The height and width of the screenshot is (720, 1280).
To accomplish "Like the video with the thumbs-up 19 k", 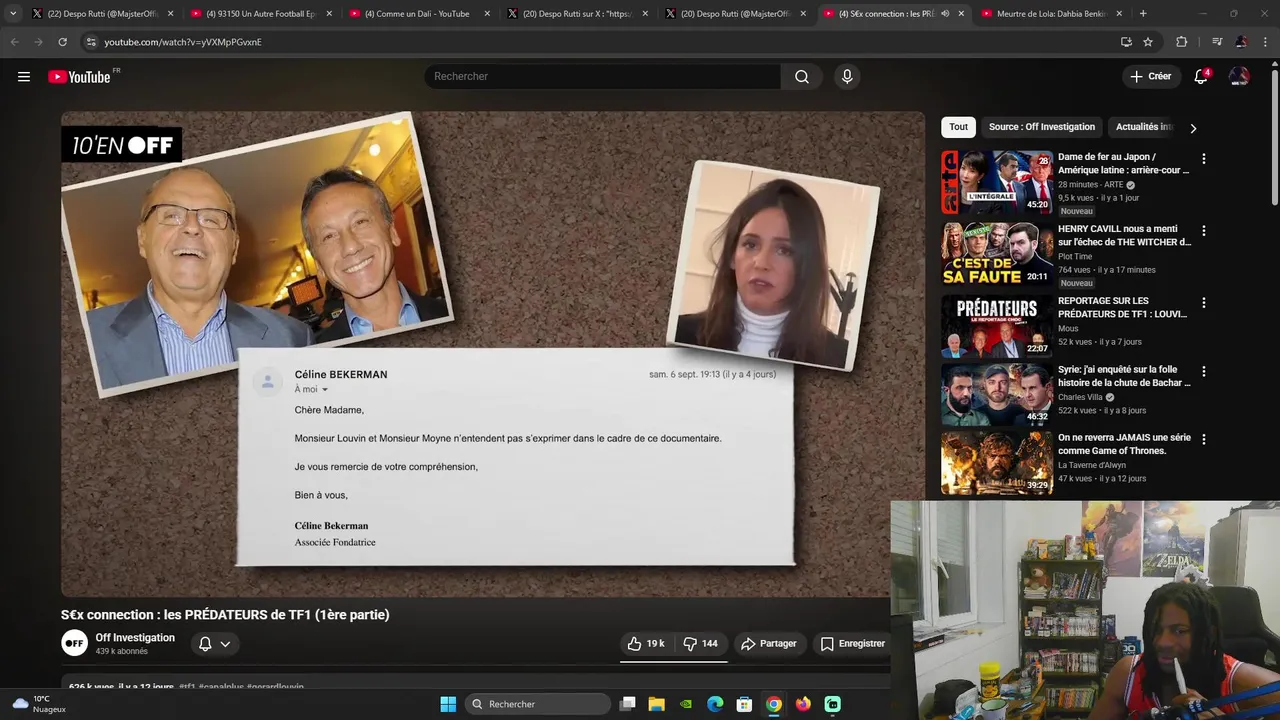I will coord(645,644).
